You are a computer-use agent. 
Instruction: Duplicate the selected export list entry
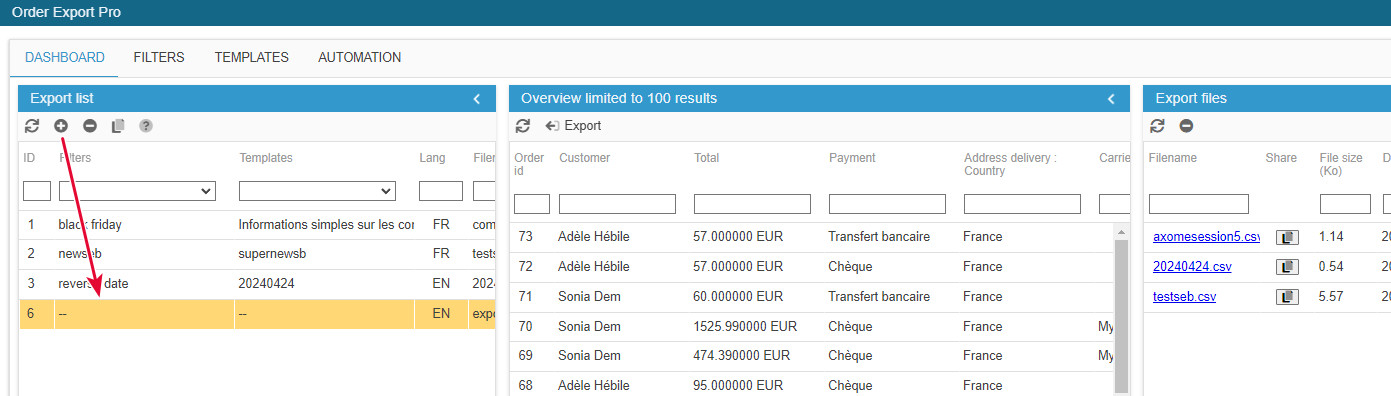coord(118,126)
